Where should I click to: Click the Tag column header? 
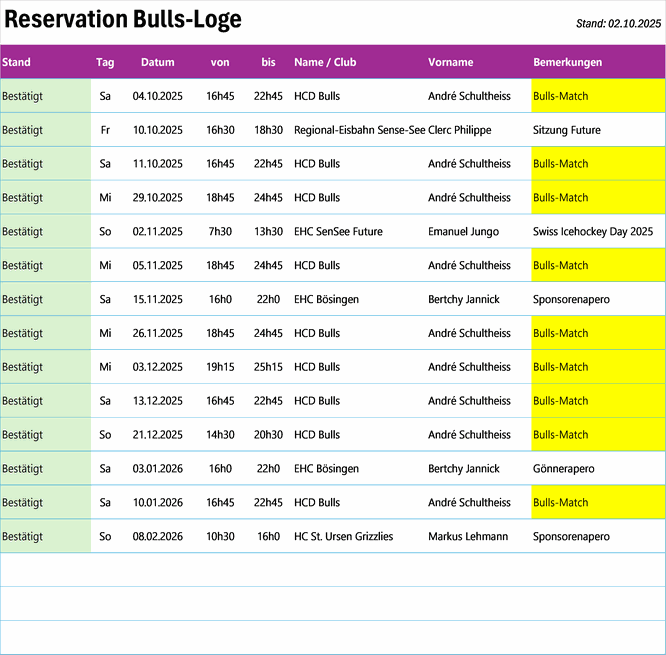click(105, 62)
